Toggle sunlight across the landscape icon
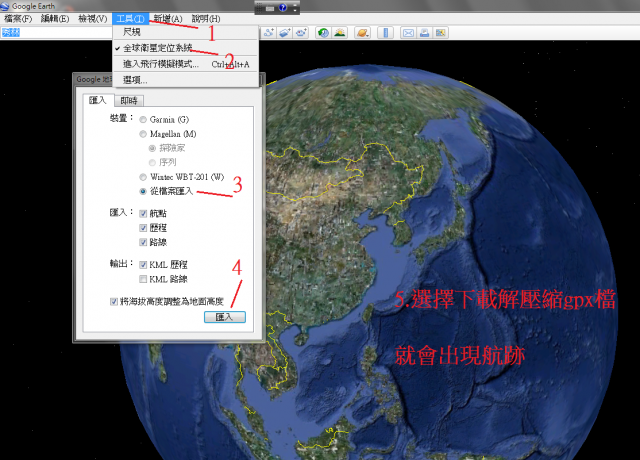The width and height of the screenshot is (640, 460). click(x=340, y=33)
